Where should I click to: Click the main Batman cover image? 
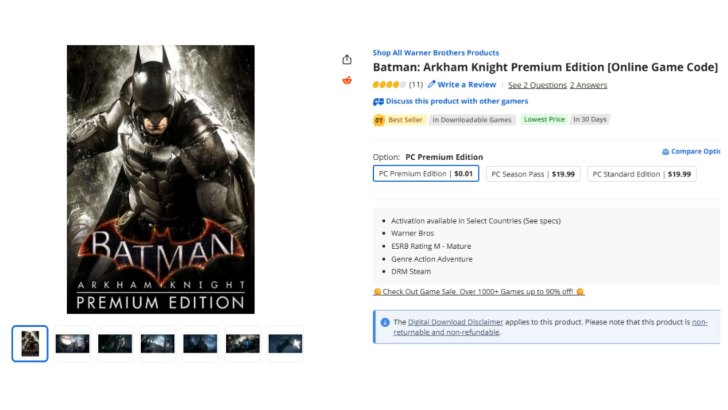[161, 180]
